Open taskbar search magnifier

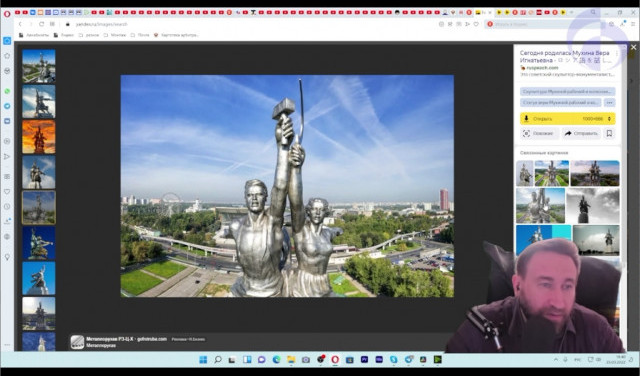click(x=218, y=360)
